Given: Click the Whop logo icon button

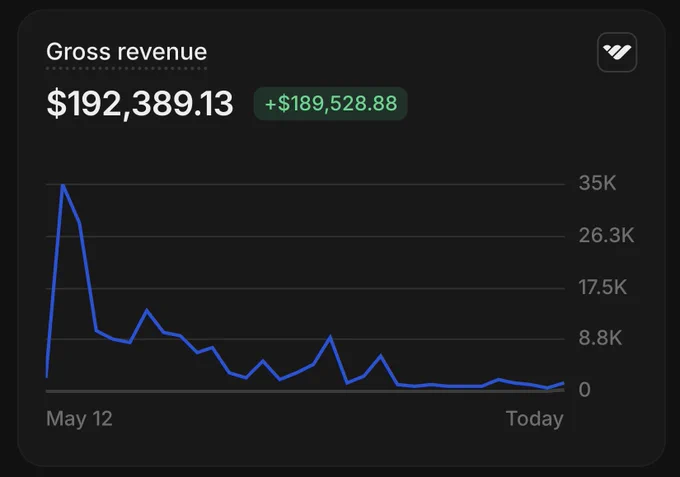Looking at the screenshot, I should [617, 52].
